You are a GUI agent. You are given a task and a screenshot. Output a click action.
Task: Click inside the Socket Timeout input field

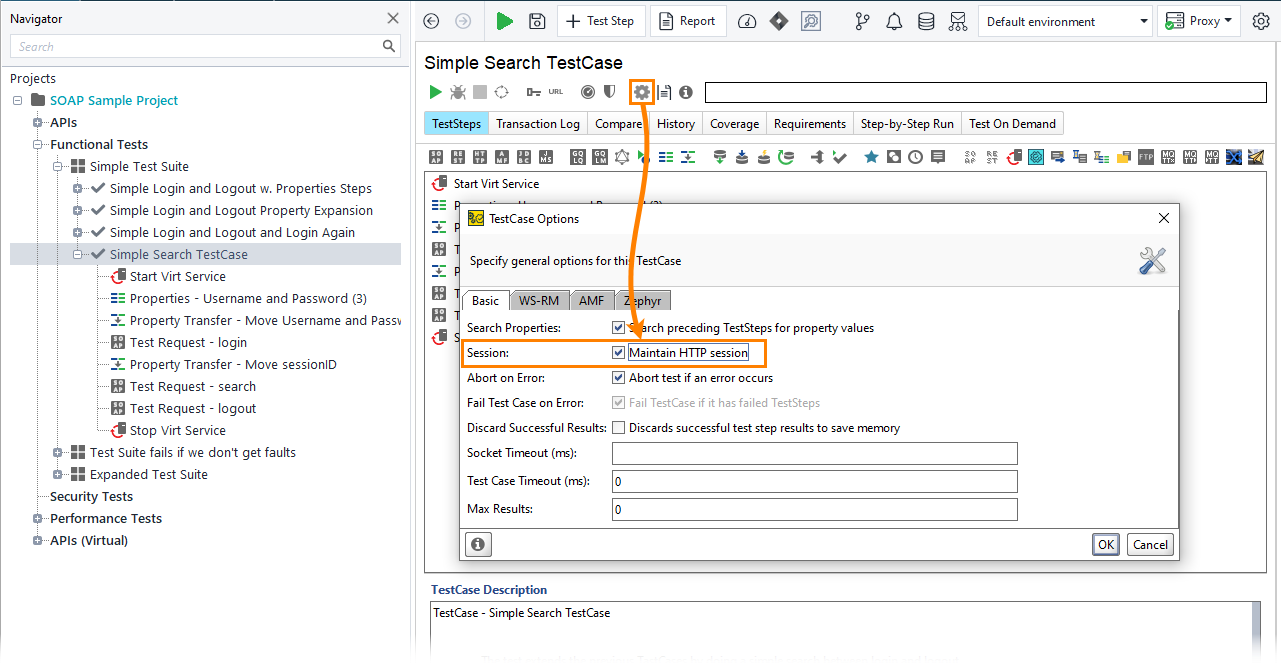coord(813,451)
